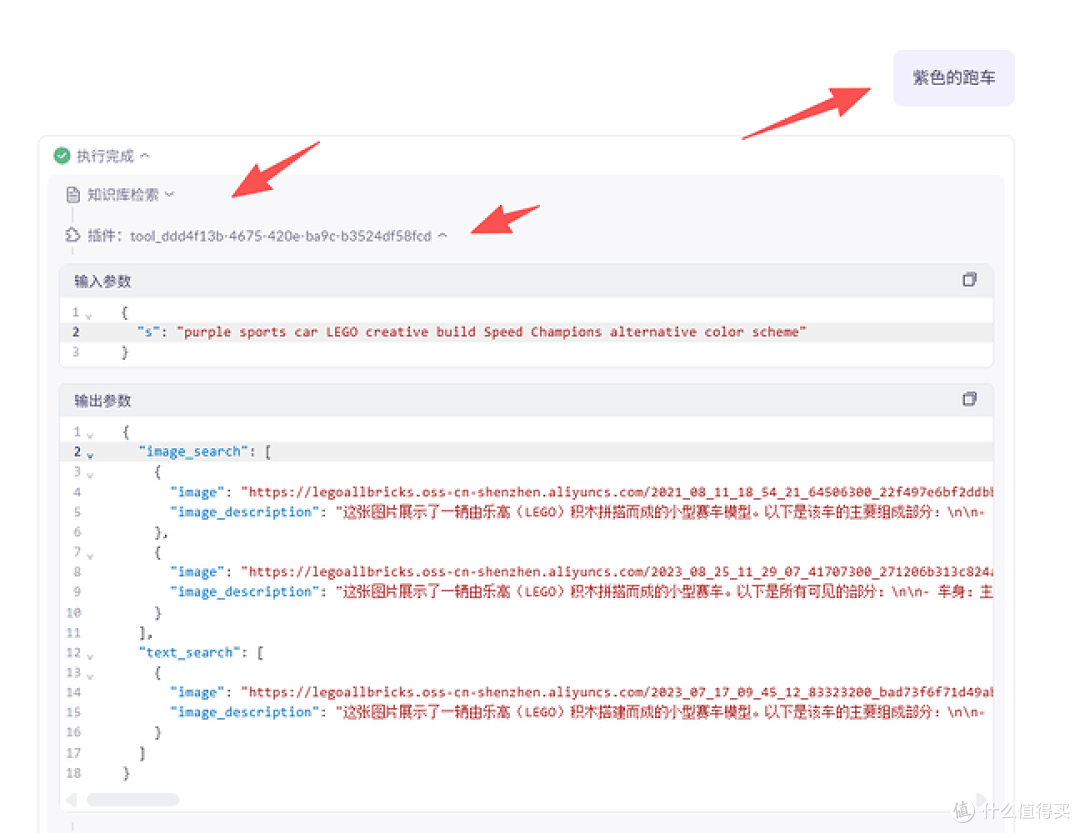Open the 2021_08_11 image URL at line 4

(616, 492)
